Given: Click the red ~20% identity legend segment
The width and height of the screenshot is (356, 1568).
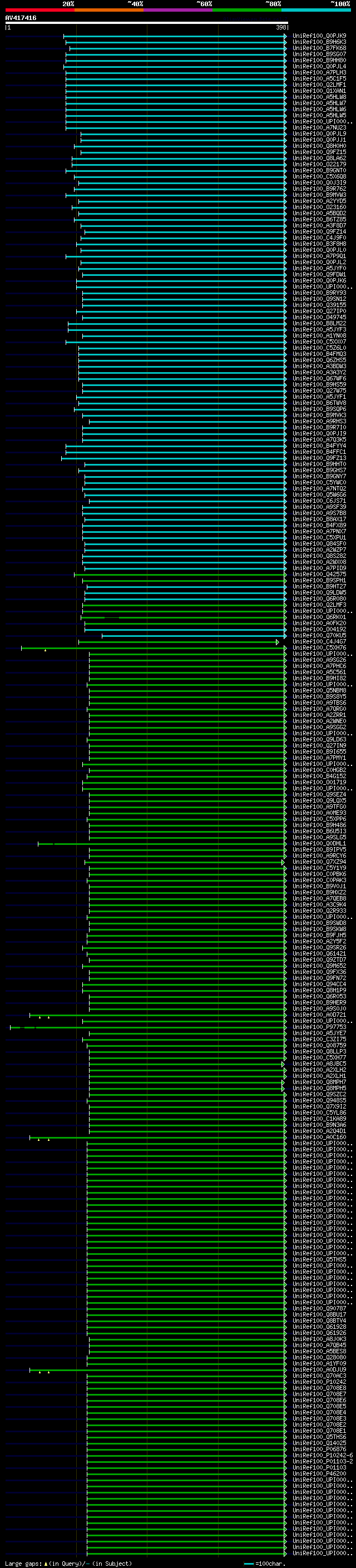Looking at the screenshot, I should pyautogui.click(x=40, y=10).
